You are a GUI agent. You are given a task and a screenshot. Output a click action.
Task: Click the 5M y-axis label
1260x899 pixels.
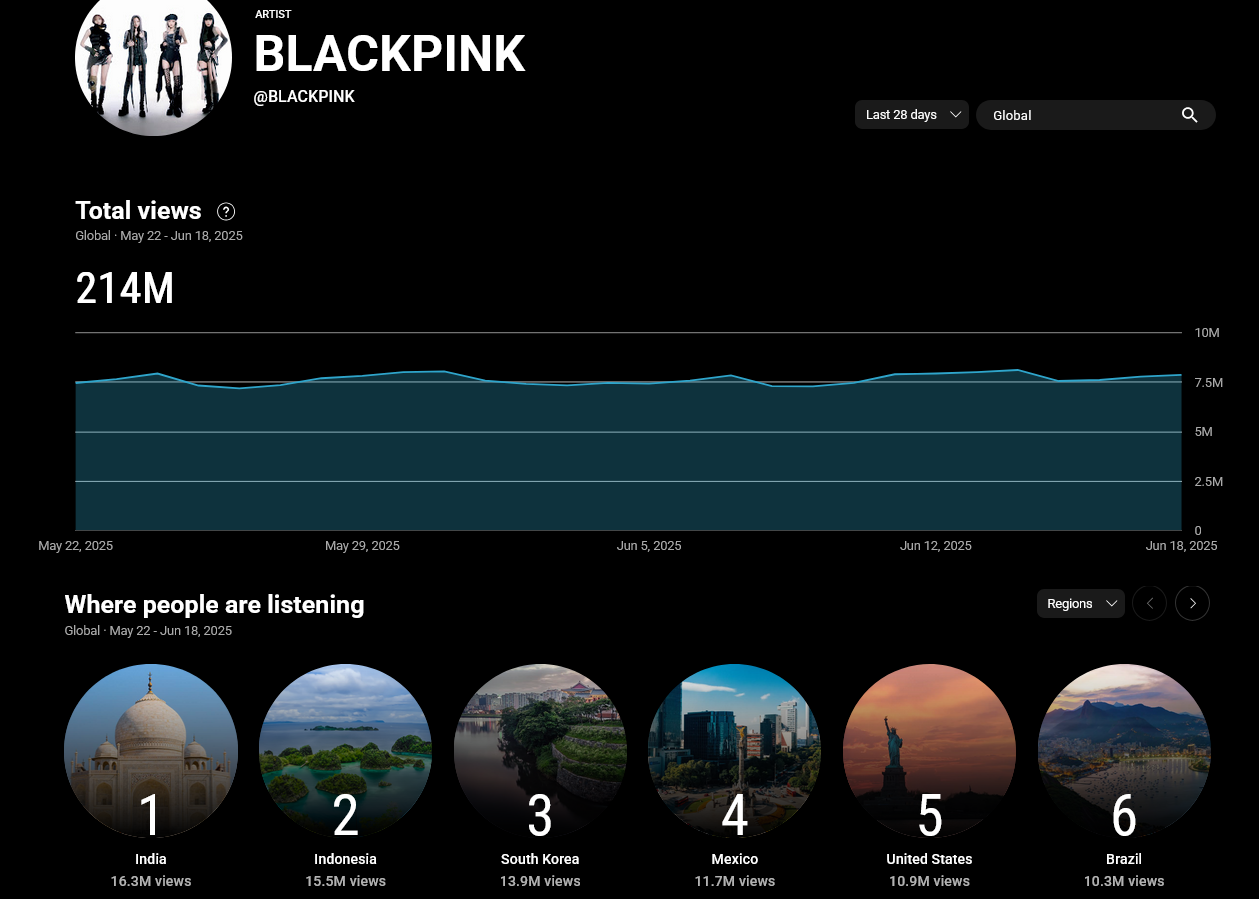coord(1204,432)
